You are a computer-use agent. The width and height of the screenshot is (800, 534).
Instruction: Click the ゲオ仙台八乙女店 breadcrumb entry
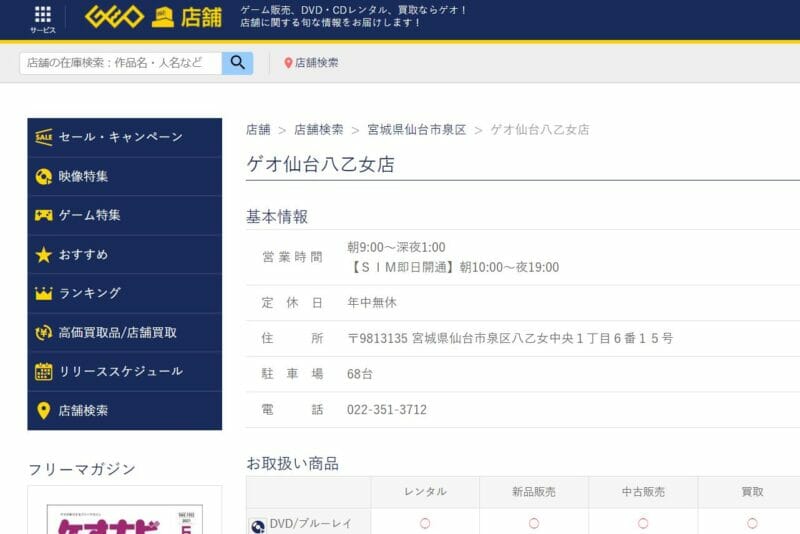[x=540, y=130]
